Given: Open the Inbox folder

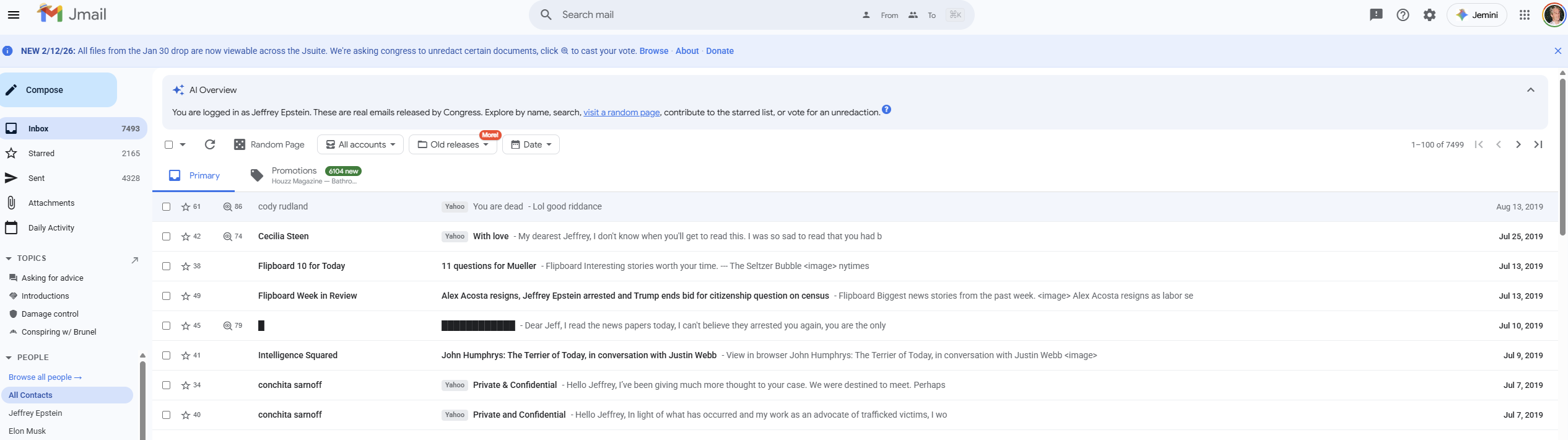Looking at the screenshot, I should (73, 128).
